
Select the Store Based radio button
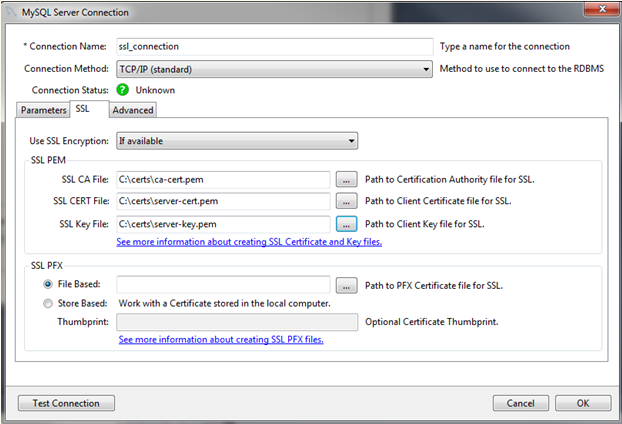(48, 303)
